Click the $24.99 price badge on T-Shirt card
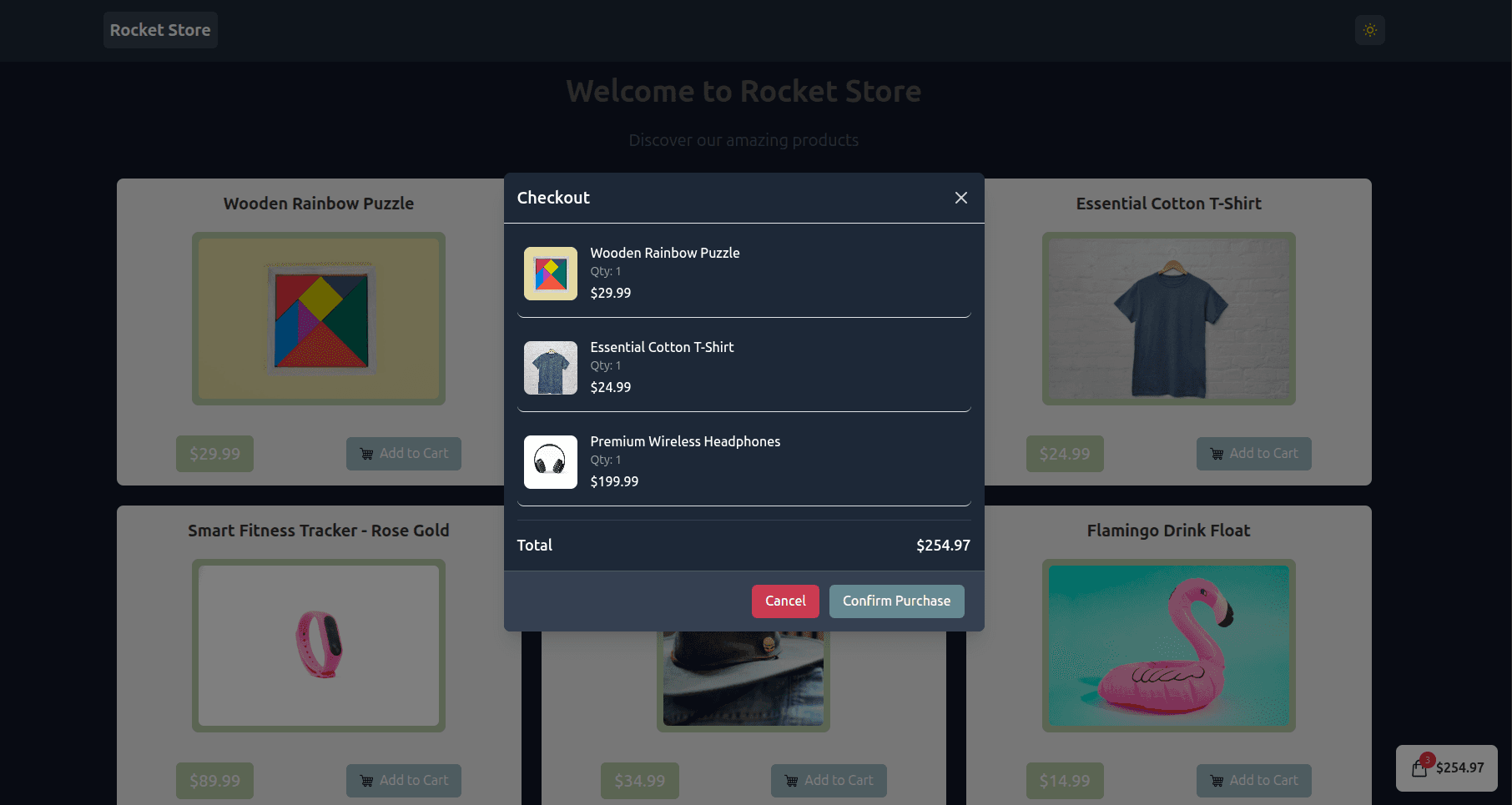 [1065, 454]
